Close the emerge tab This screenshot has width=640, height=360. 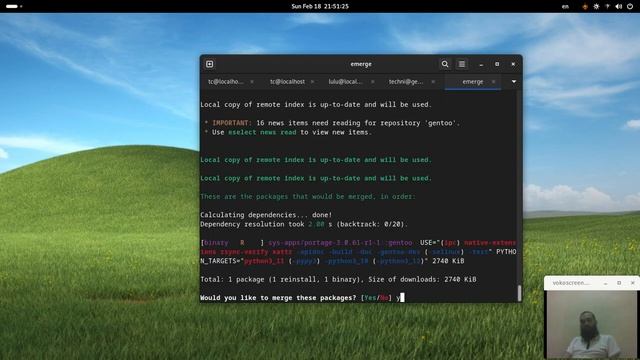493,82
